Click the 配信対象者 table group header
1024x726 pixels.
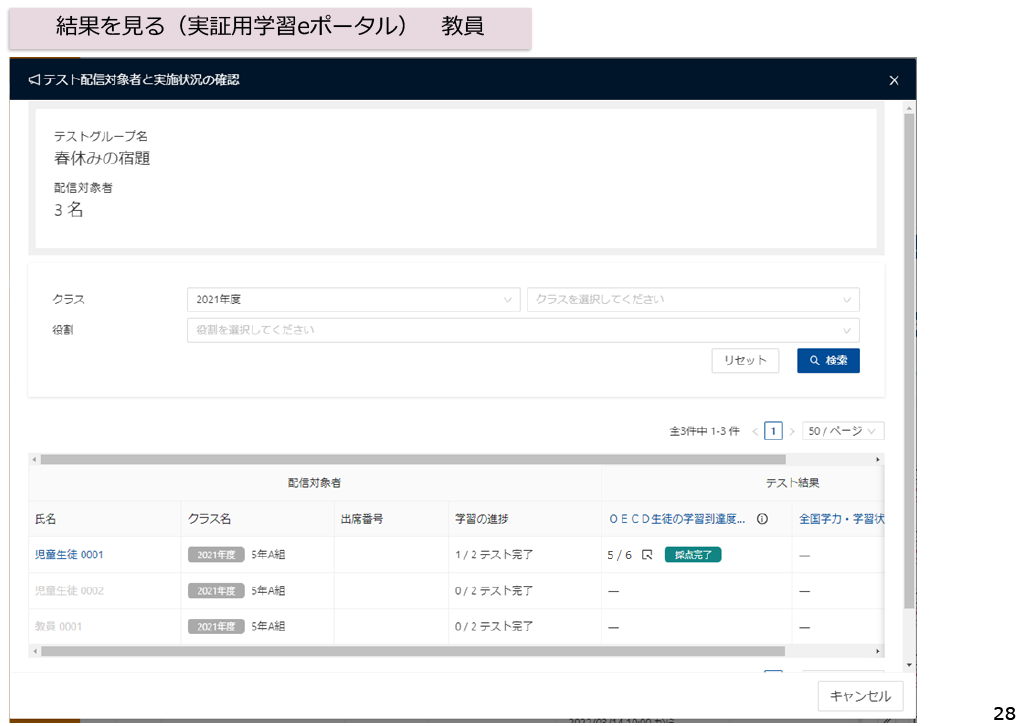314,483
